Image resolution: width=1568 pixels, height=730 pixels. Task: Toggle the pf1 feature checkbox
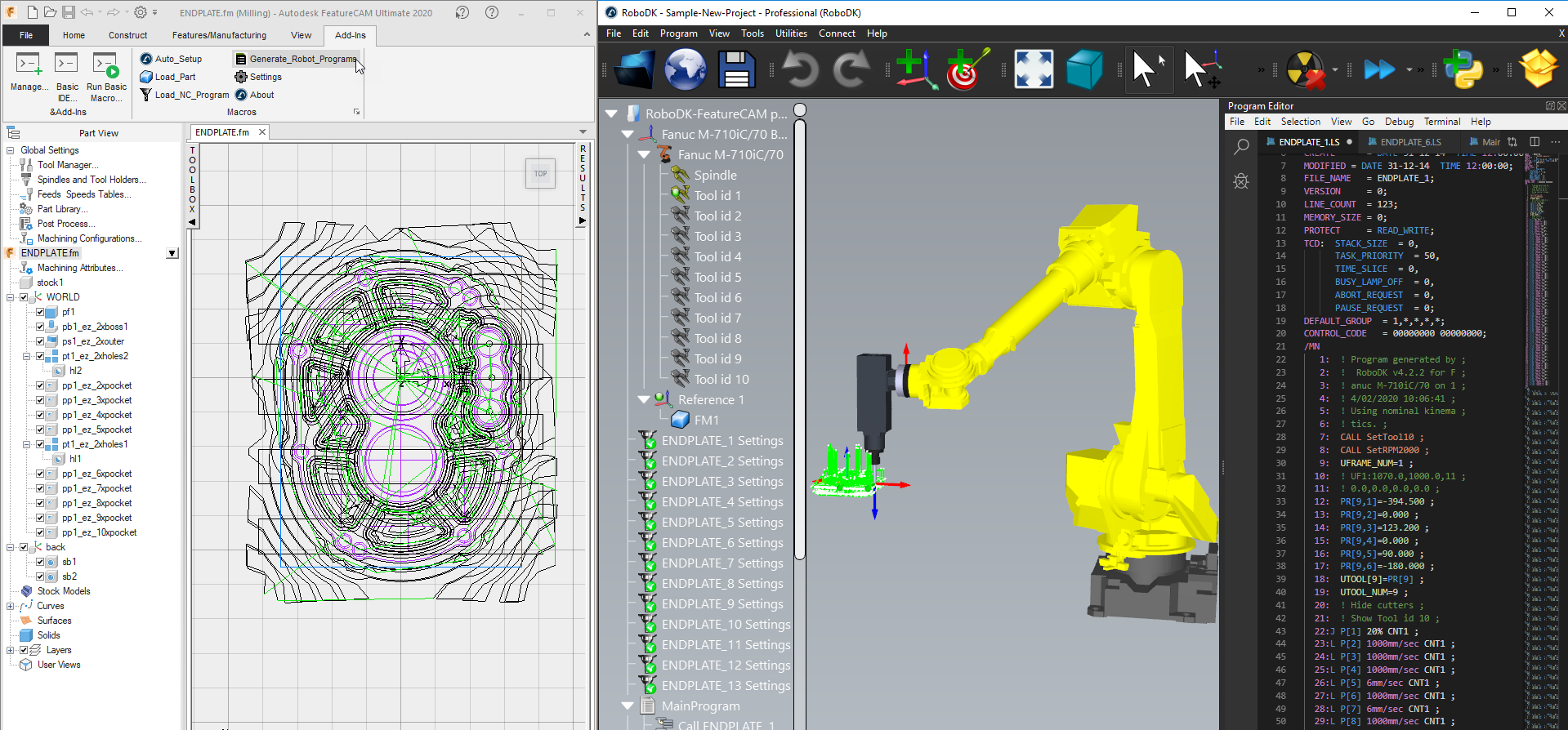click(40, 312)
